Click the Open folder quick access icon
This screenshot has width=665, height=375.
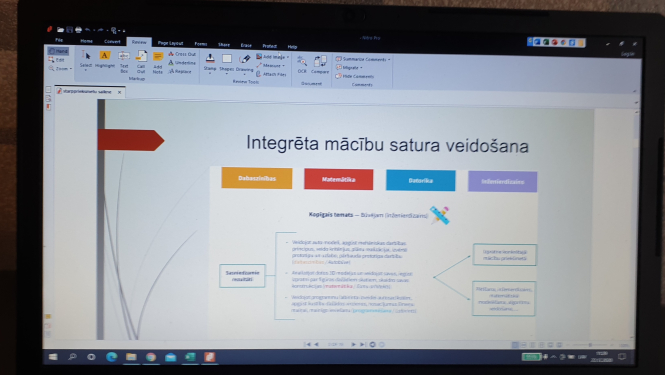click(60, 29)
